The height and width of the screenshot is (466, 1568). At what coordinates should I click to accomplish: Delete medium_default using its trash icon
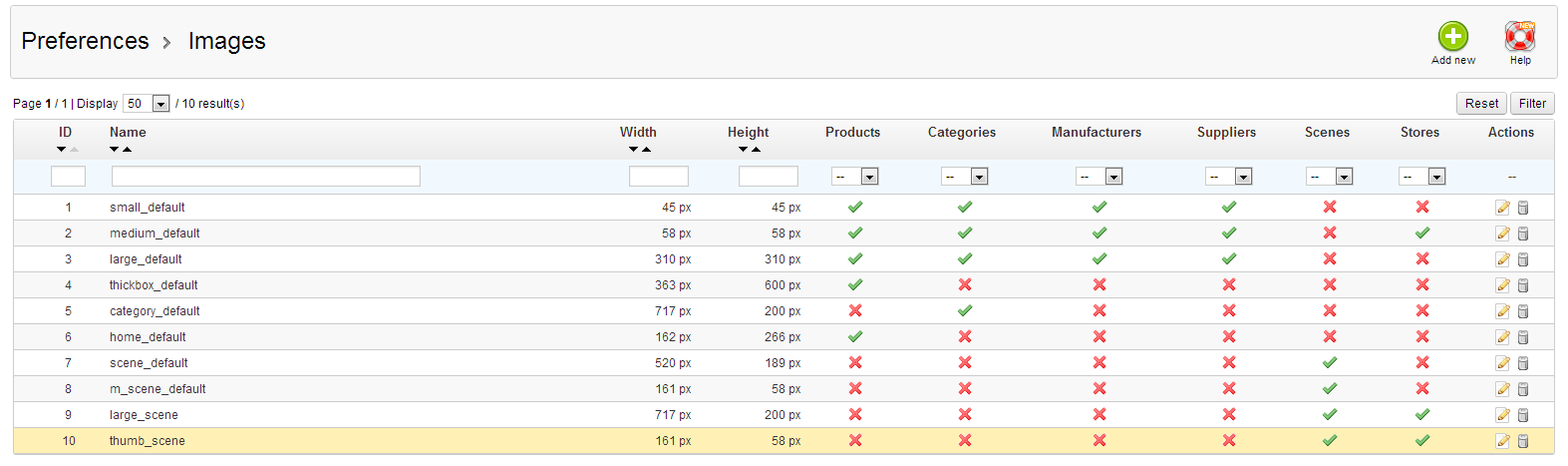tap(1523, 233)
